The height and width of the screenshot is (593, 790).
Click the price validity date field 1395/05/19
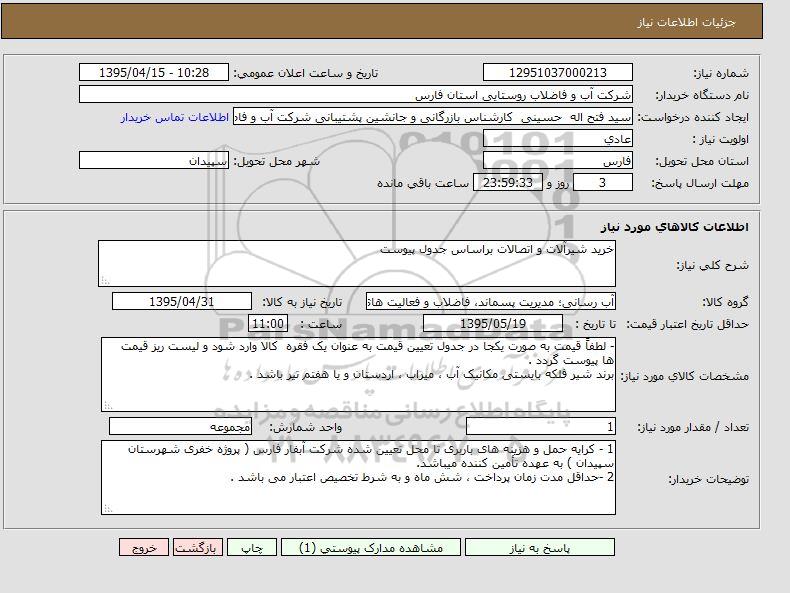tap(493, 323)
